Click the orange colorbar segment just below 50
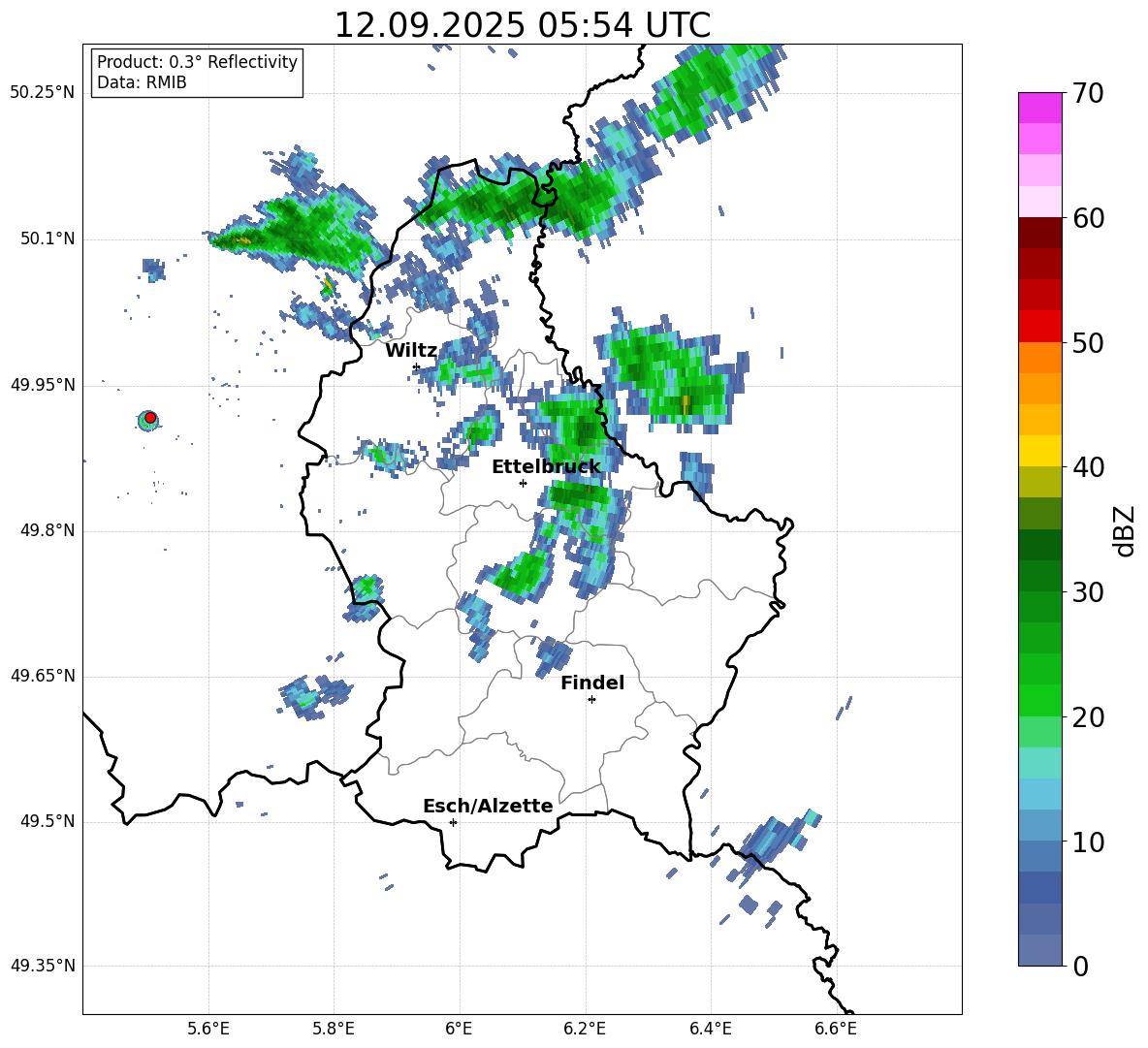This screenshot has width=1148, height=1048. [1039, 358]
